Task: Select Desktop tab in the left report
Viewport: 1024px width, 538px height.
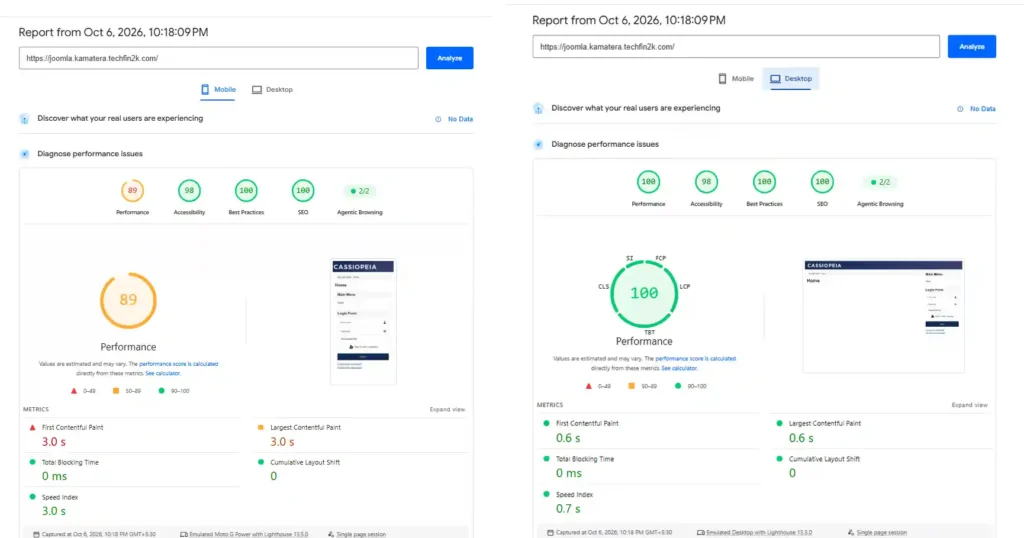Action: tap(272, 89)
